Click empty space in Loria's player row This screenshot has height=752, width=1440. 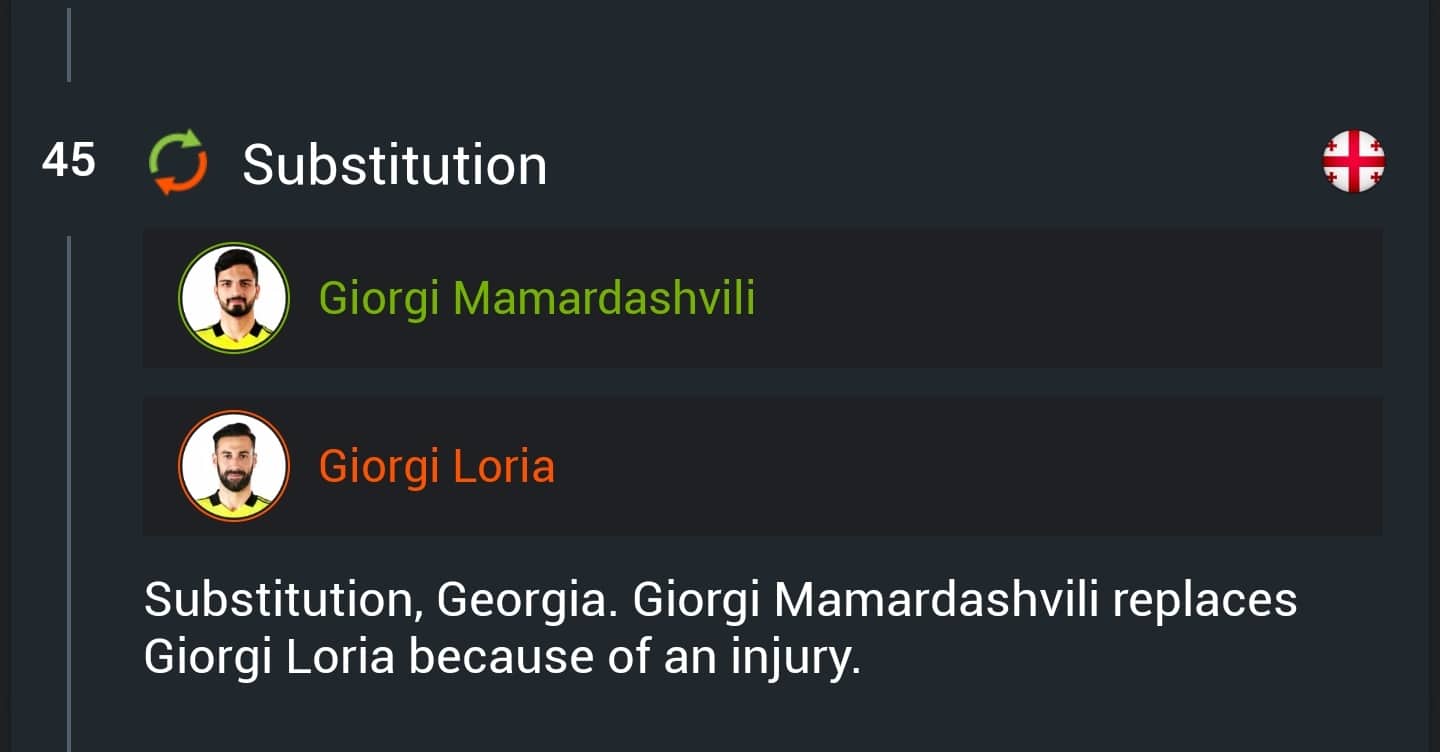(x=960, y=466)
